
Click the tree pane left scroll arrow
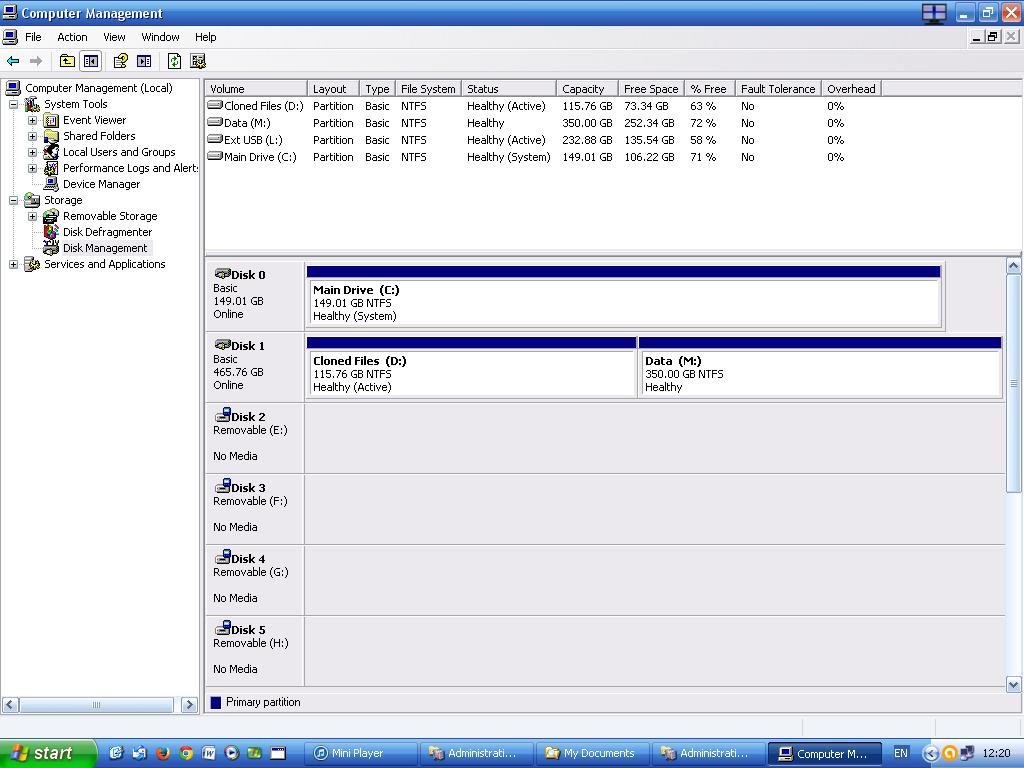point(10,705)
